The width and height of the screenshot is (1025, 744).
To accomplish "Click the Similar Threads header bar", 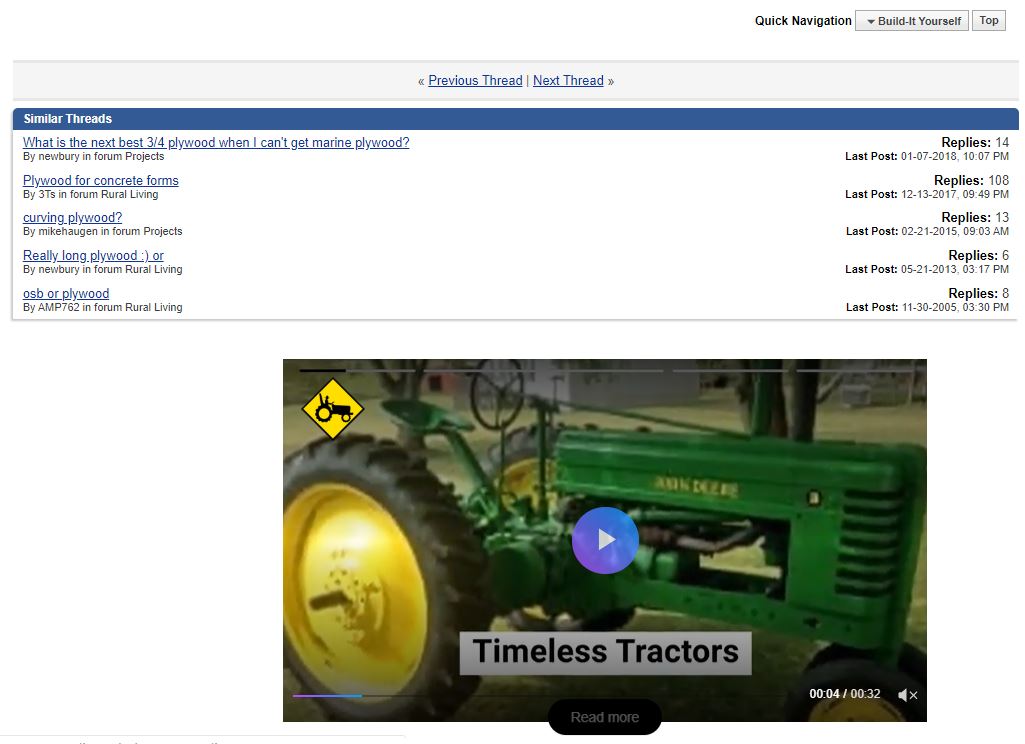I will 515,119.
